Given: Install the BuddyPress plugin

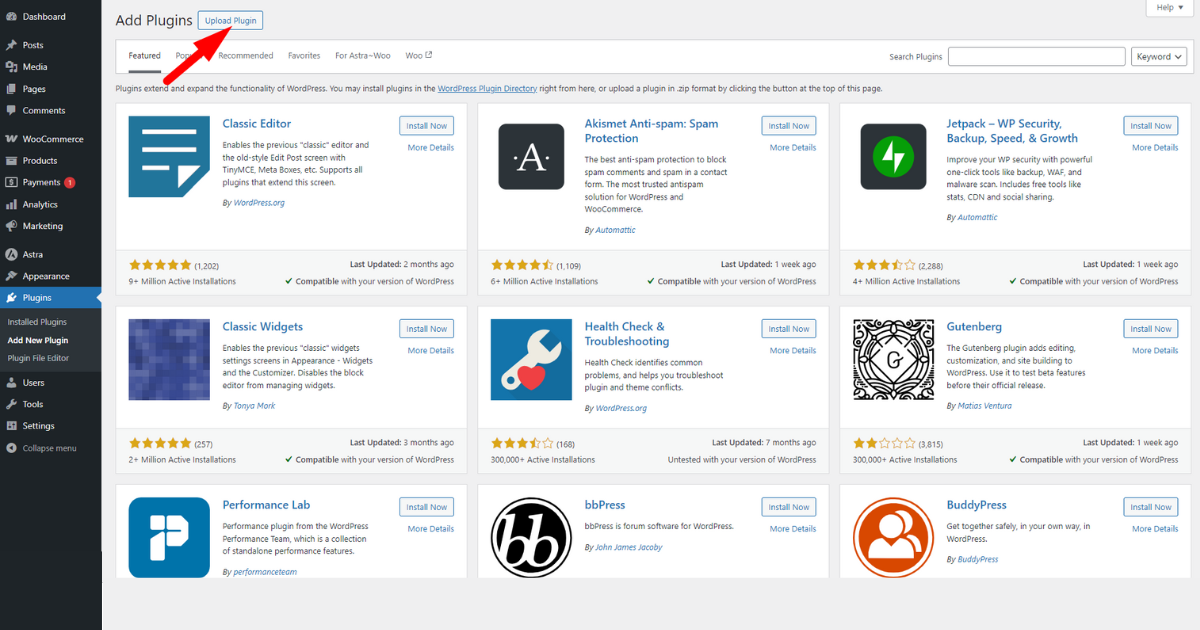Looking at the screenshot, I should click(1151, 507).
